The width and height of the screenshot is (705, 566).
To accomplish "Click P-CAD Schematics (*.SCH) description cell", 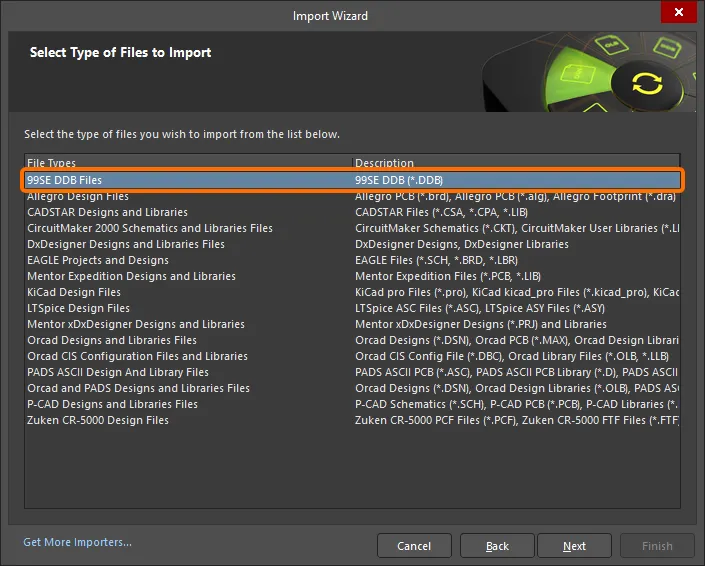I will click(x=516, y=404).
